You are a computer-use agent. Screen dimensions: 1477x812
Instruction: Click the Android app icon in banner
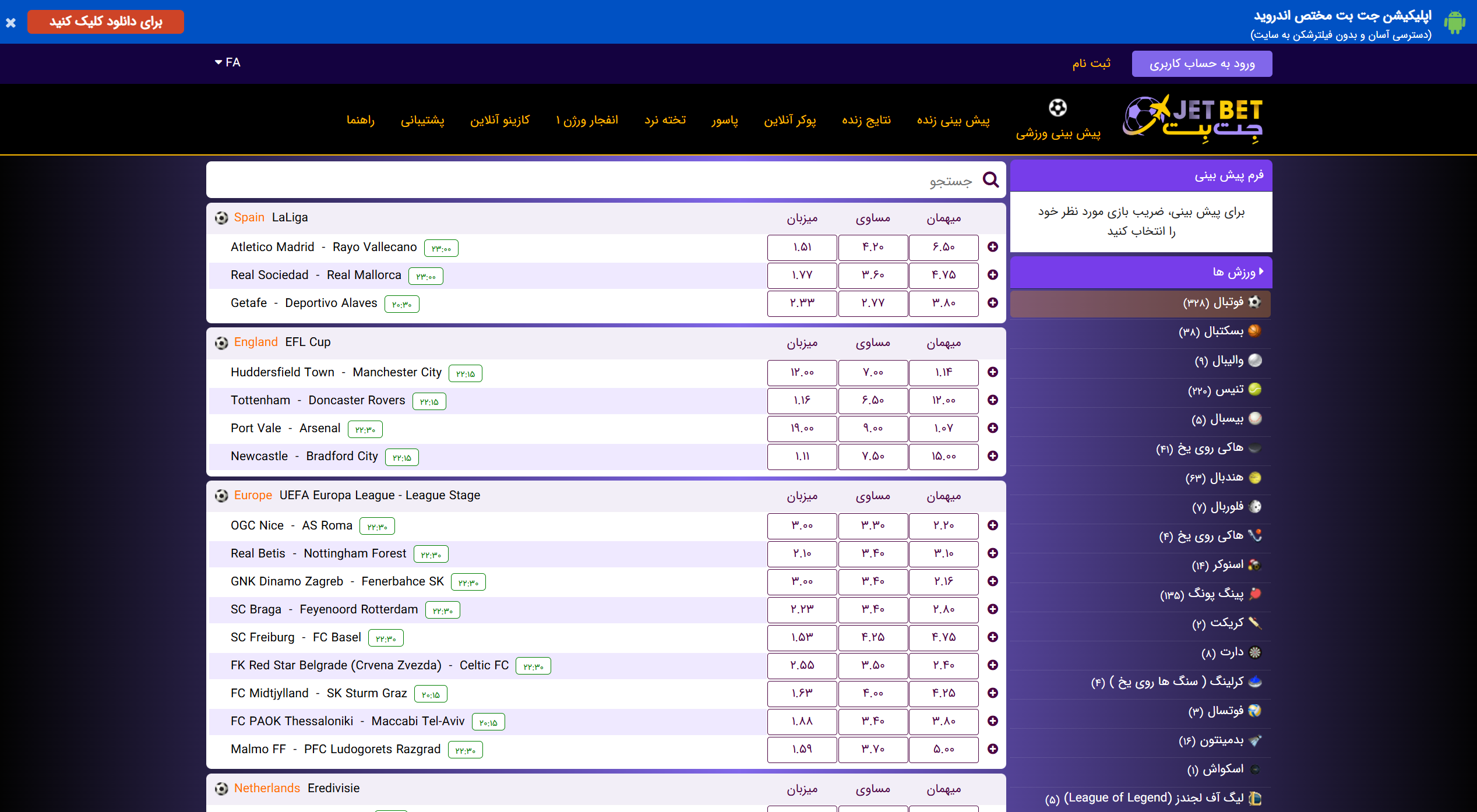(x=1454, y=23)
